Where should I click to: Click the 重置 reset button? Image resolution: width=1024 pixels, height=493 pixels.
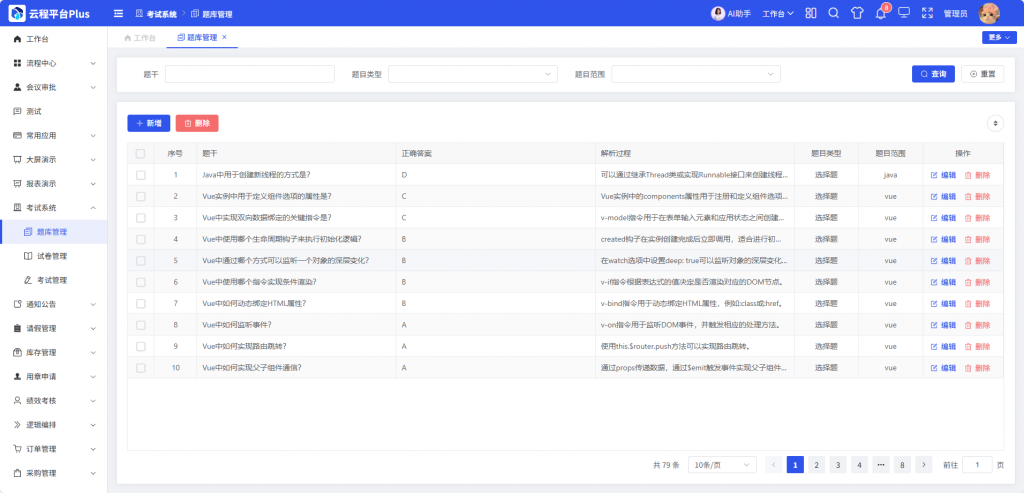982,74
